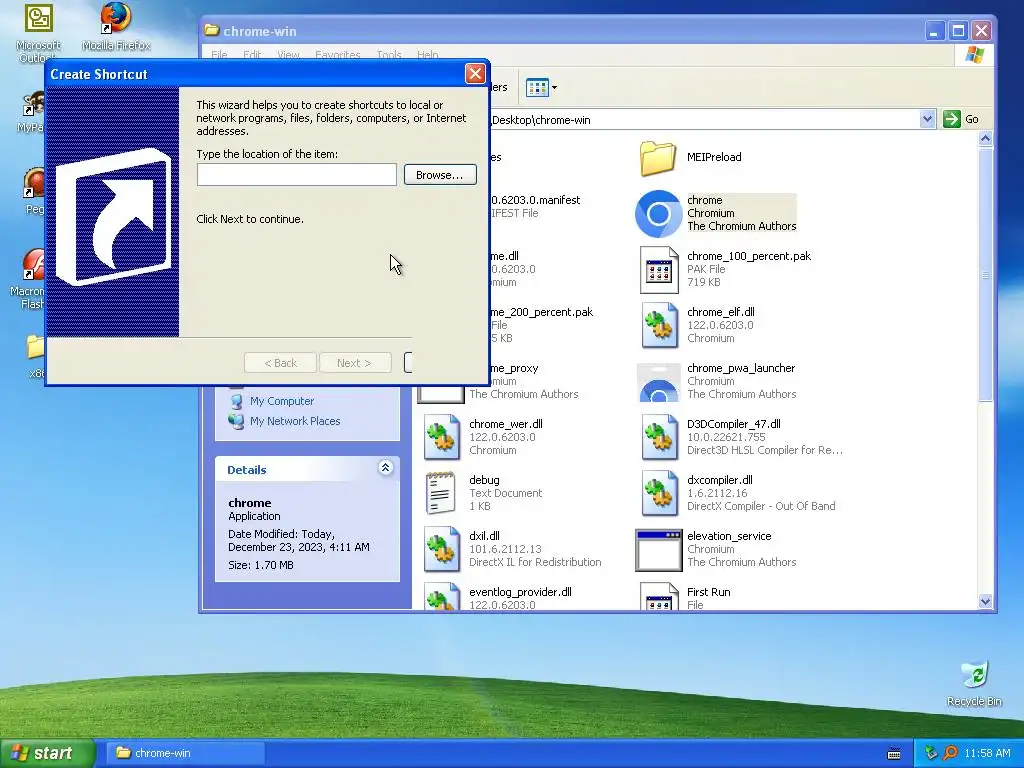1024x768 pixels.
Task: Open the address bar dropdown arrow
Action: pos(927,119)
